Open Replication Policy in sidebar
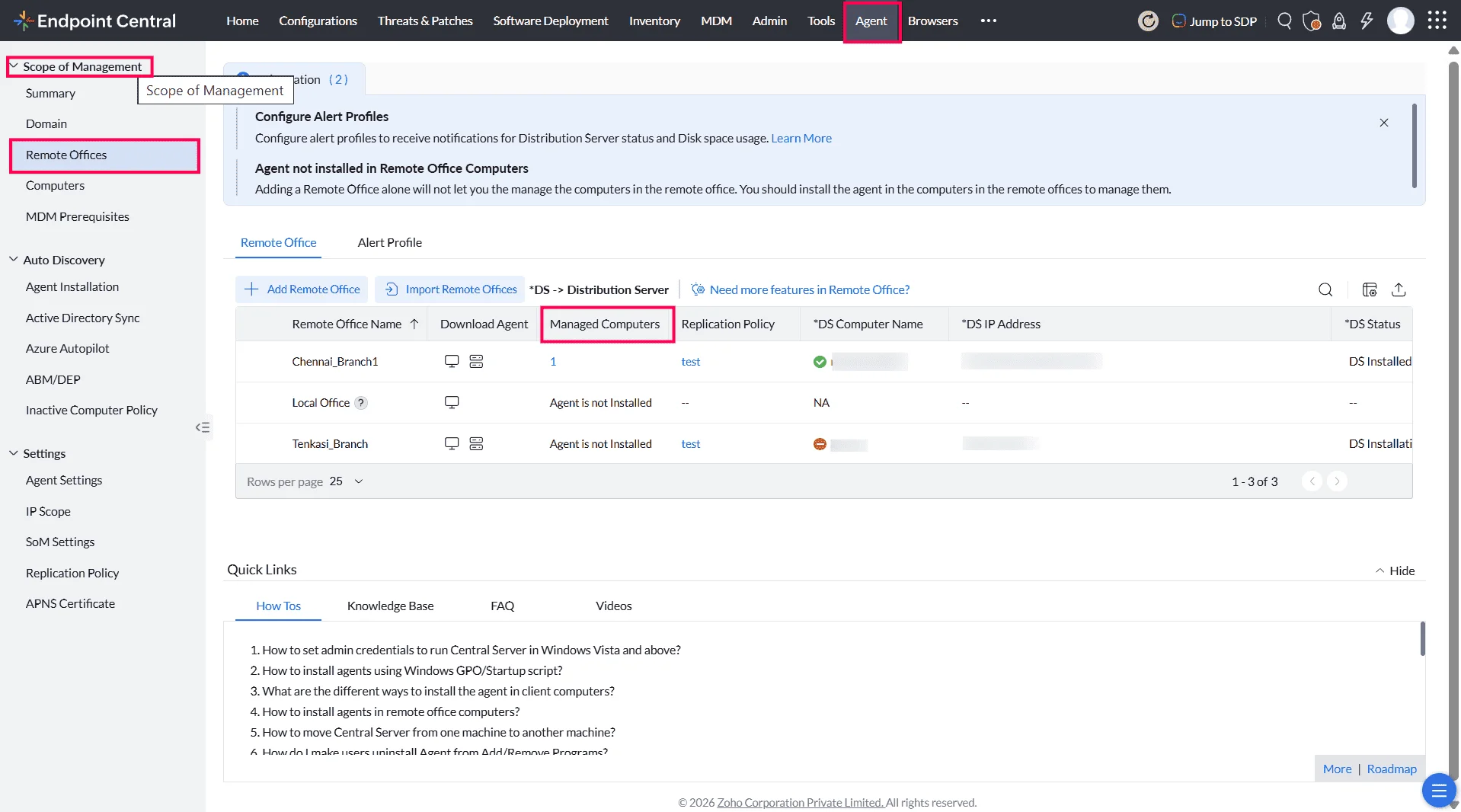Image resolution: width=1461 pixels, height=812 pixels. 72,573
